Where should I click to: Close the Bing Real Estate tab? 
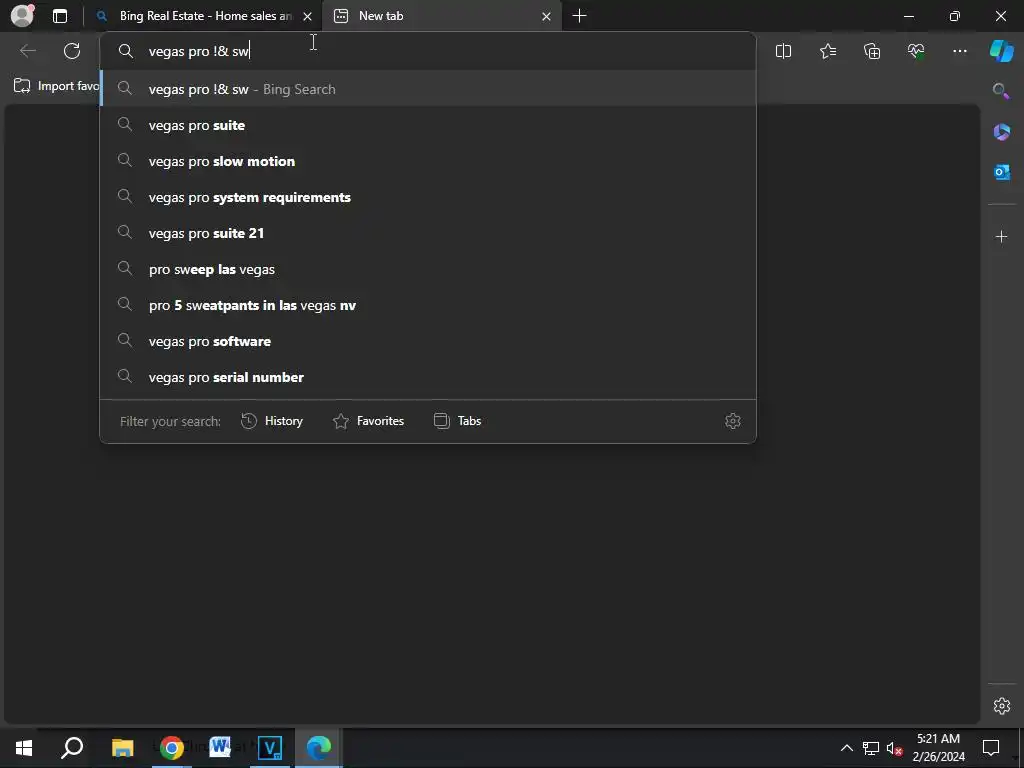coord(308,17)
